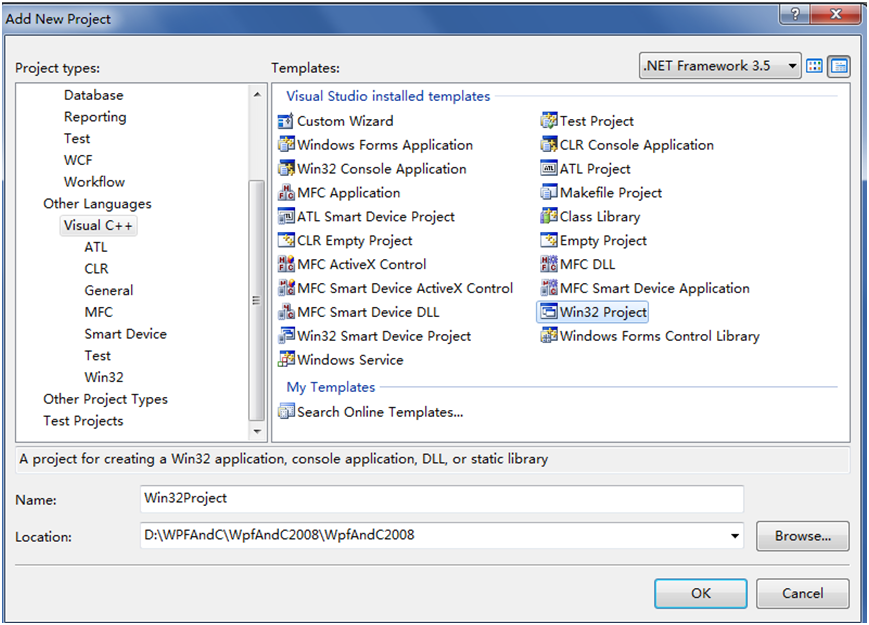Select Database in Project types
Image resolution: width=869 pixels, height=625 pixels.
tap(94, 95)
